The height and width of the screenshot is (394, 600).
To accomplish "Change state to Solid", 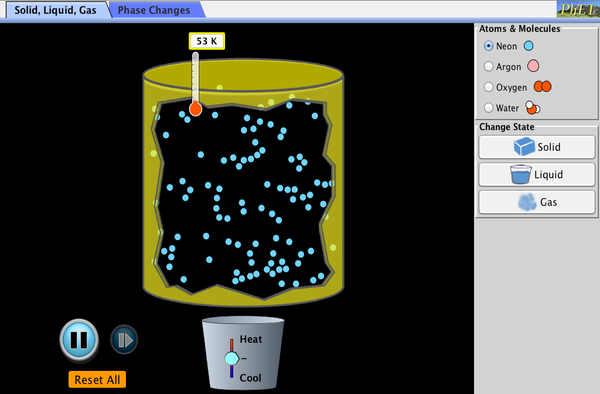I will tap(537, 147).
